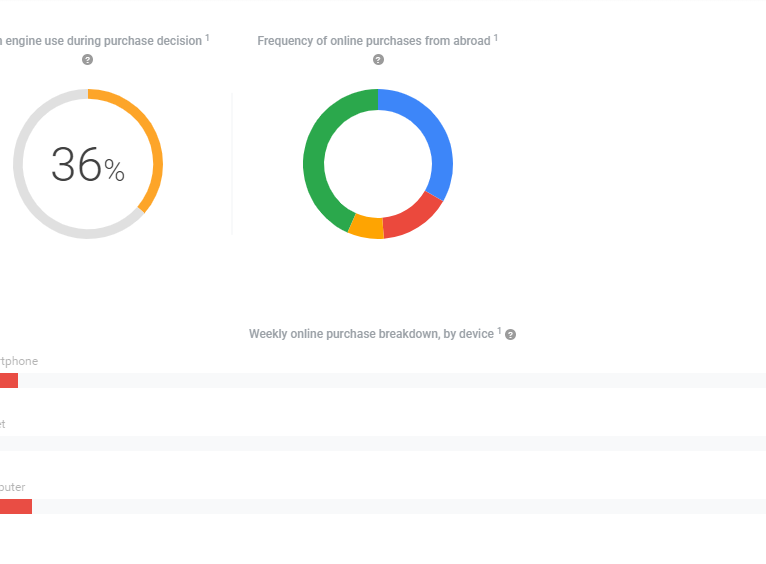Click the orange segment of the donut chart
The image size is (766, 564).
coord(366,227)
